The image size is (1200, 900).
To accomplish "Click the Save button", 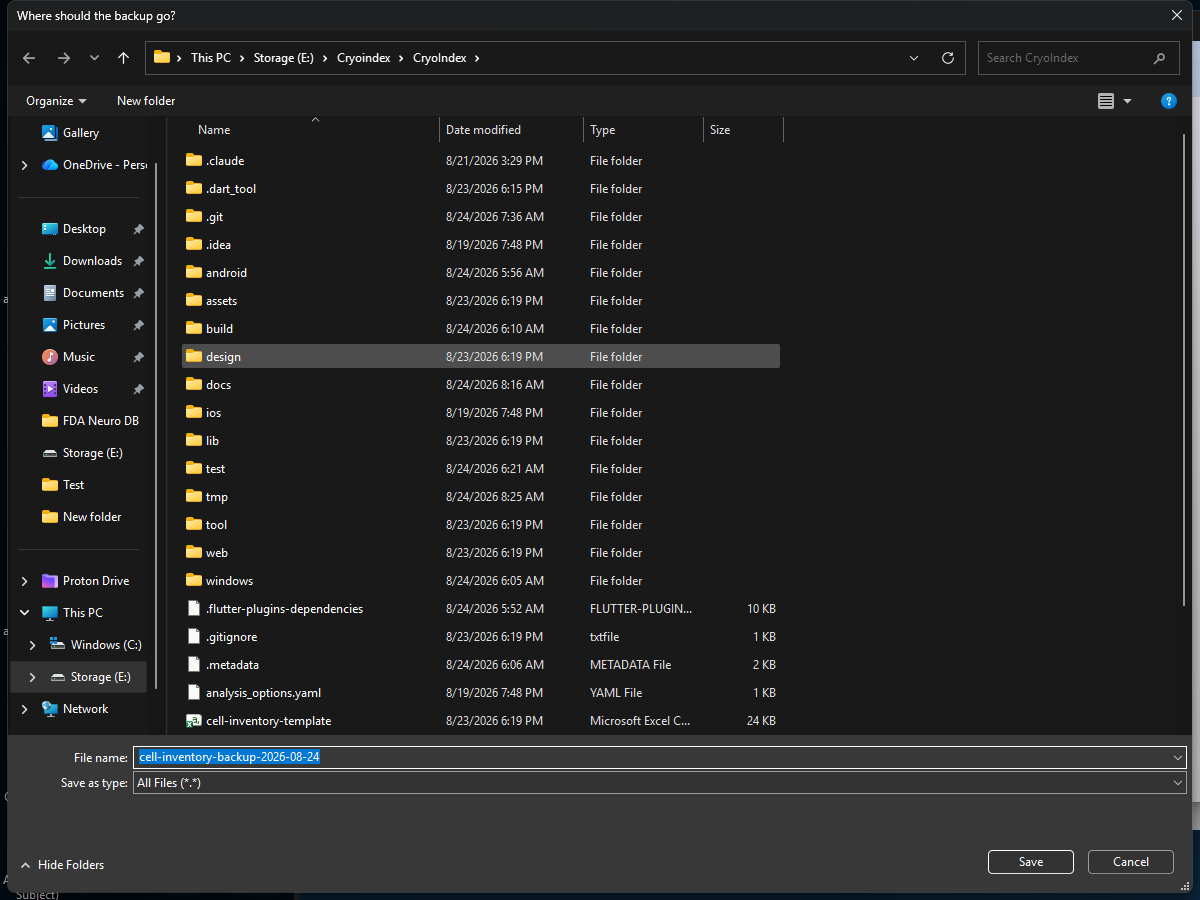I will [x=1031, y=862].
